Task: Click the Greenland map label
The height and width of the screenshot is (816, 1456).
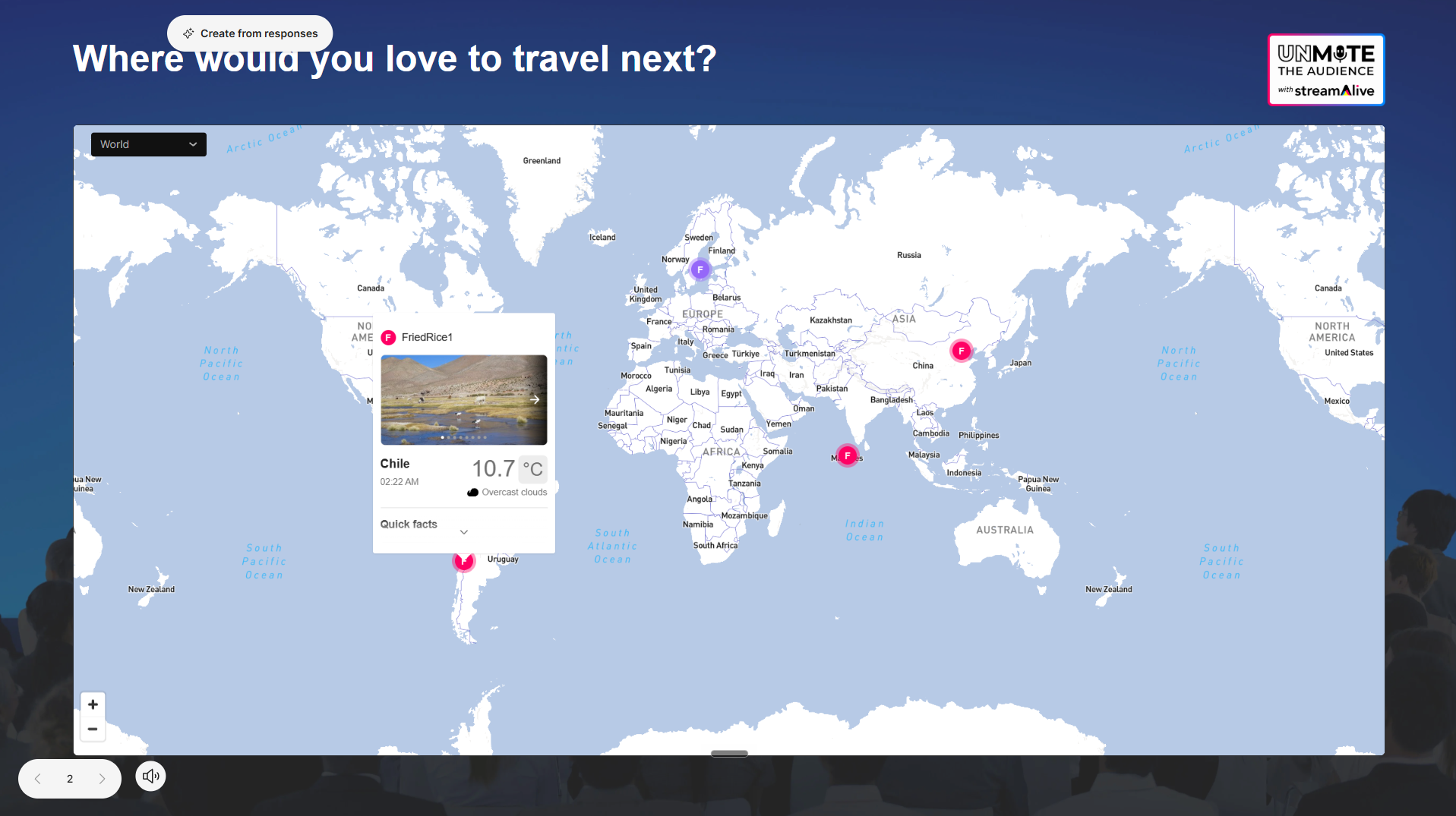Action: (x=542, y=161)
